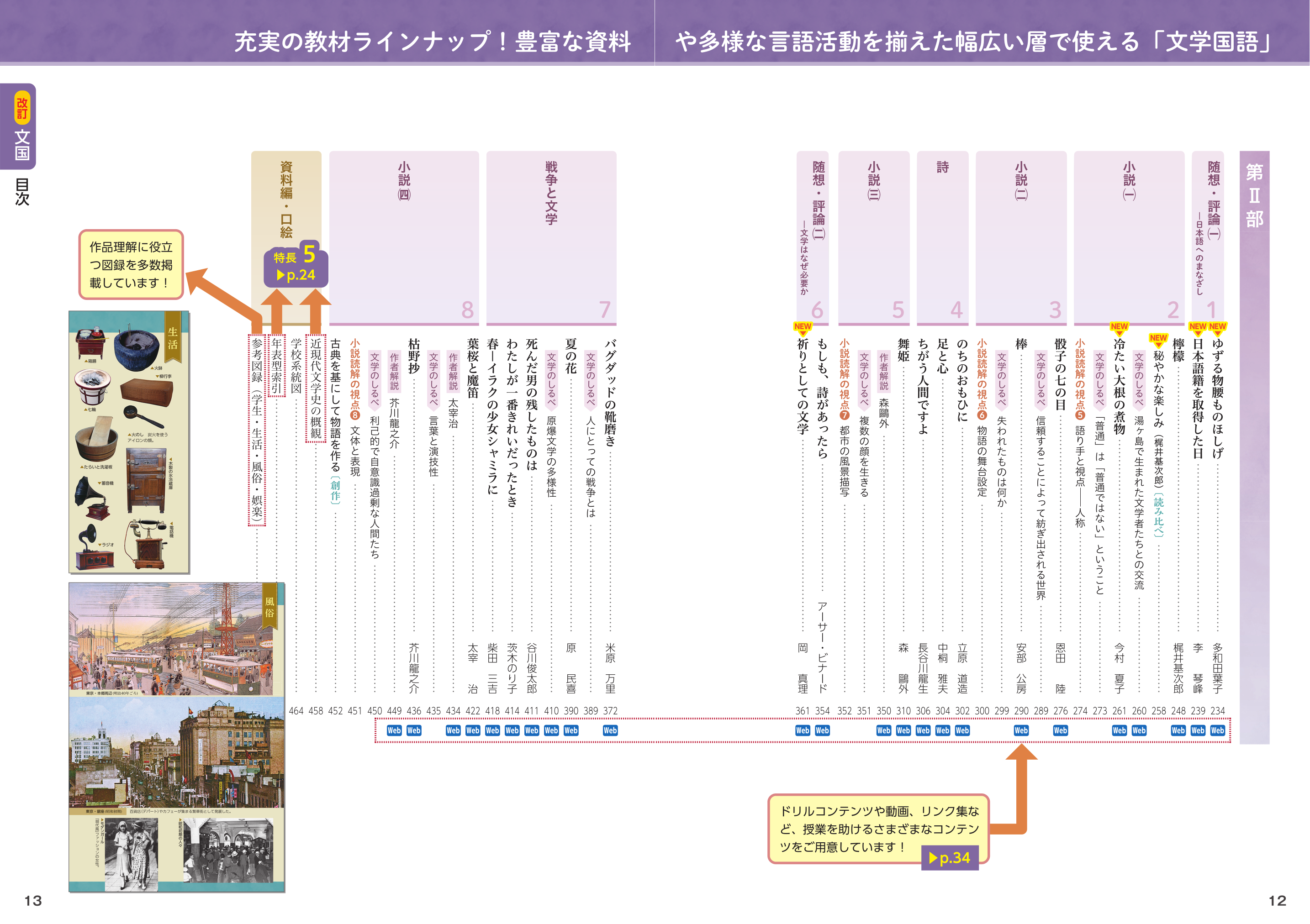1310x924 pixels.
Task: Select the 小説(四) section tab
Action: click(404, 238)
